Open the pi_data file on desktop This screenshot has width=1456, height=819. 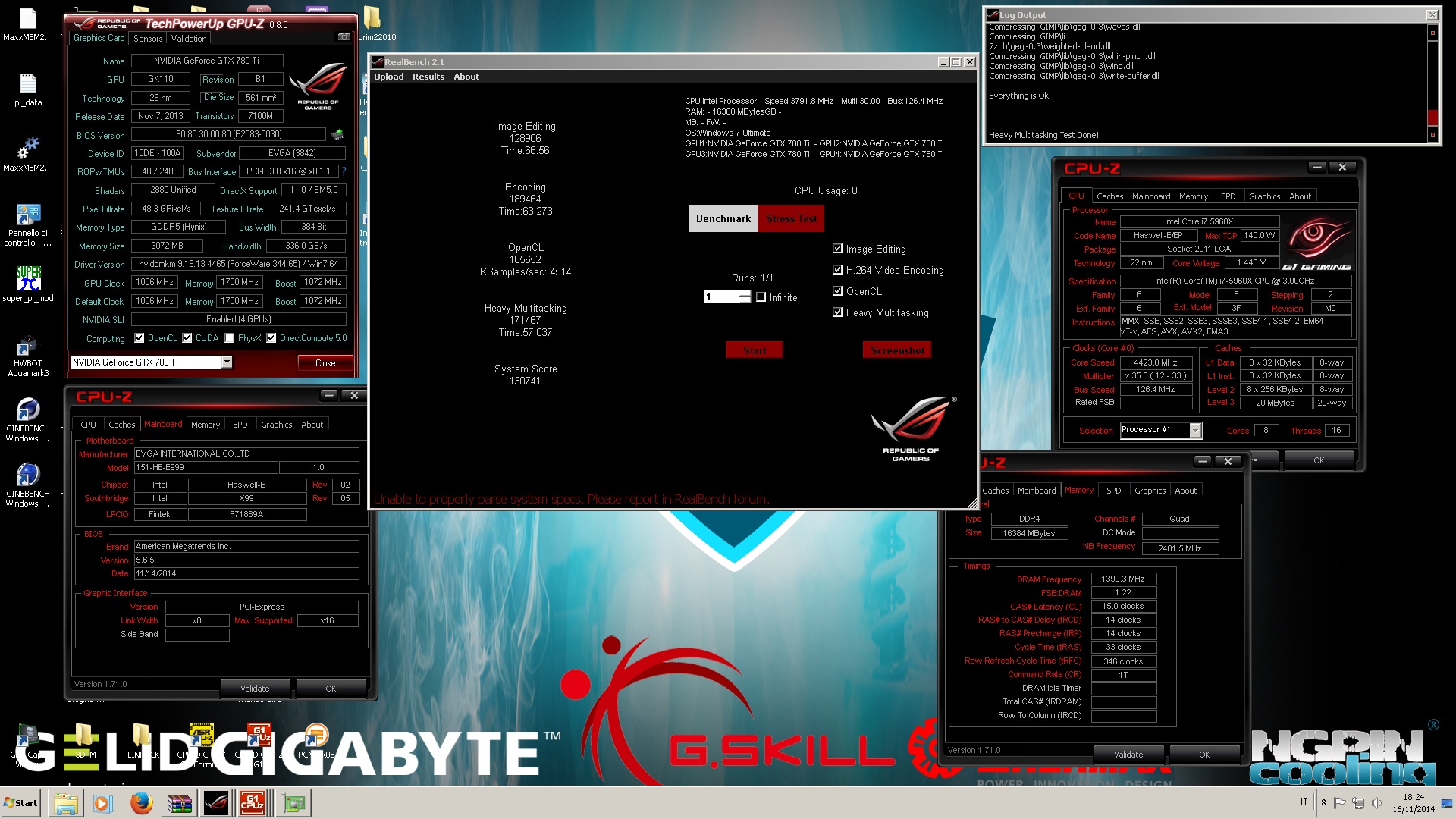click(x=28, y=89)
